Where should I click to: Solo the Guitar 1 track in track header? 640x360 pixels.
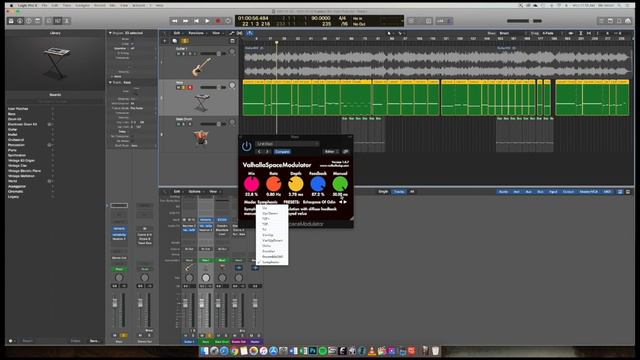(x=184, y=53)
